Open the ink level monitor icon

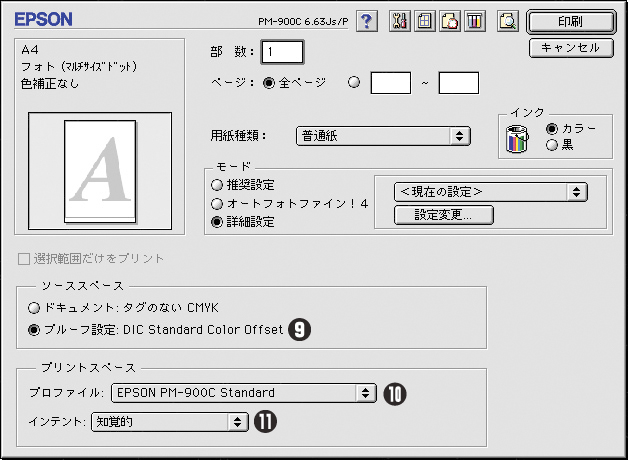click(475, 21)
